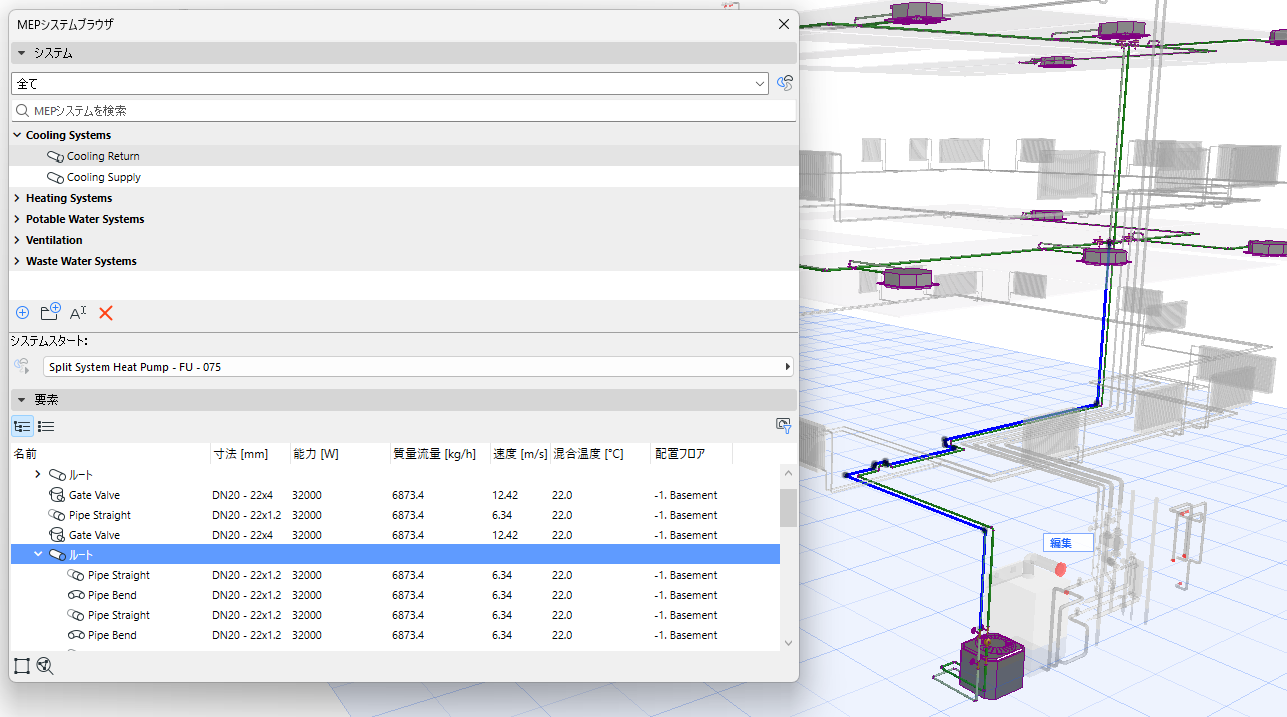
Task: Click the filter icon in the 要素 section
Action: click(784, 426)
